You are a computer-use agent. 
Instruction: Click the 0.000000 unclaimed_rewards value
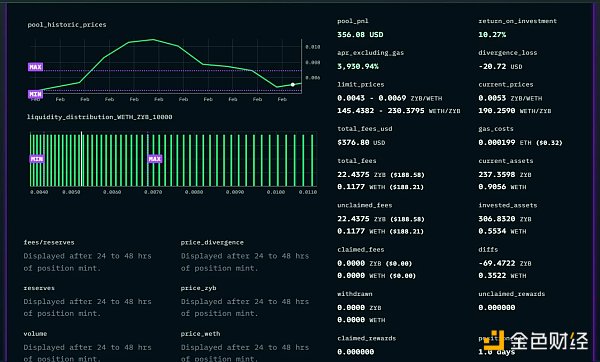[497, 308]
